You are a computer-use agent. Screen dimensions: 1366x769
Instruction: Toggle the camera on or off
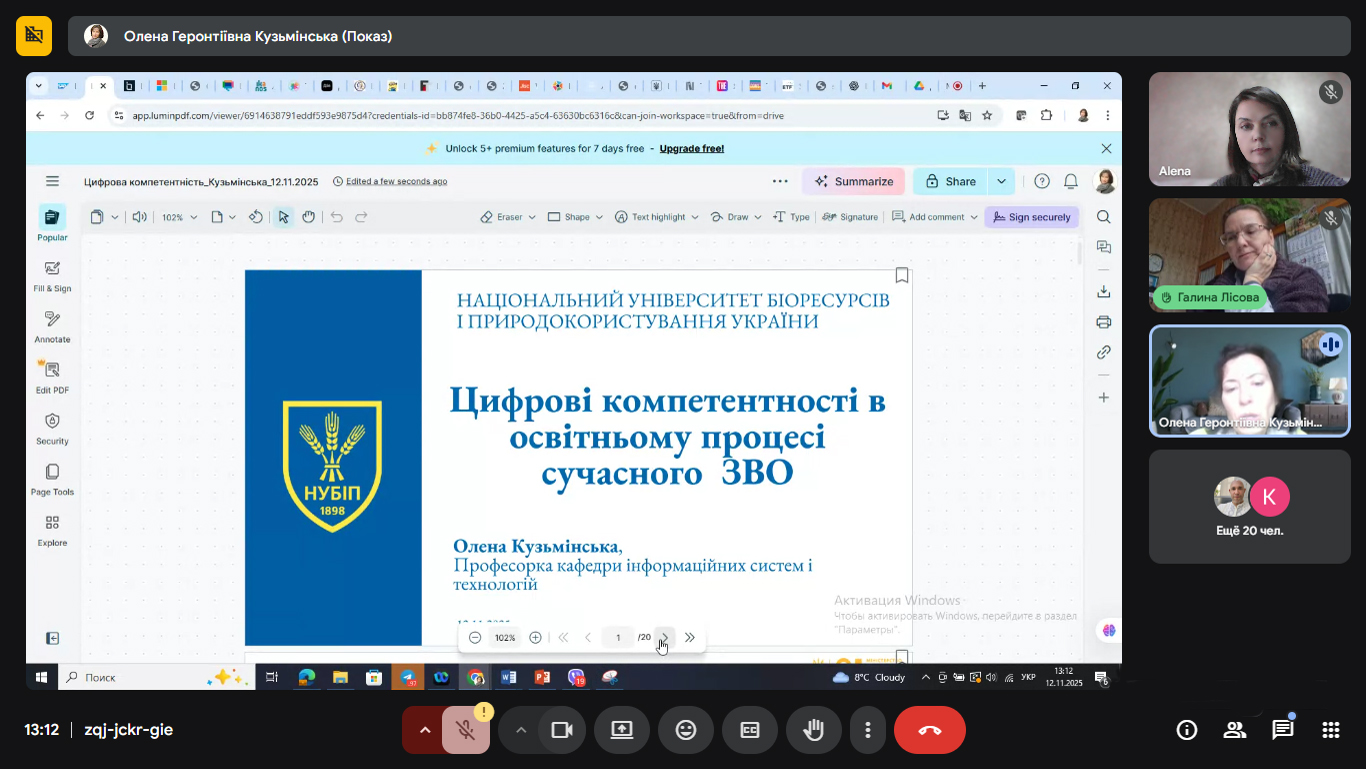562,730
